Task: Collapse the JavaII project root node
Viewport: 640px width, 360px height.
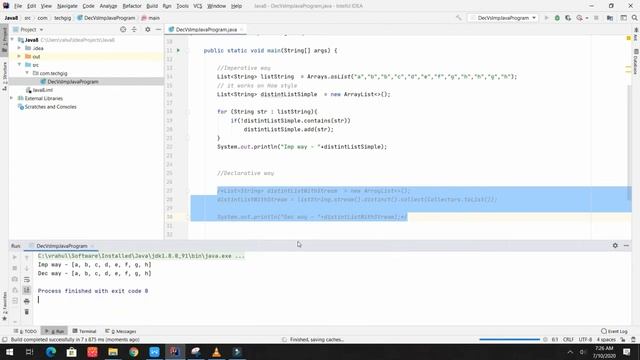Action: (13, 40)
